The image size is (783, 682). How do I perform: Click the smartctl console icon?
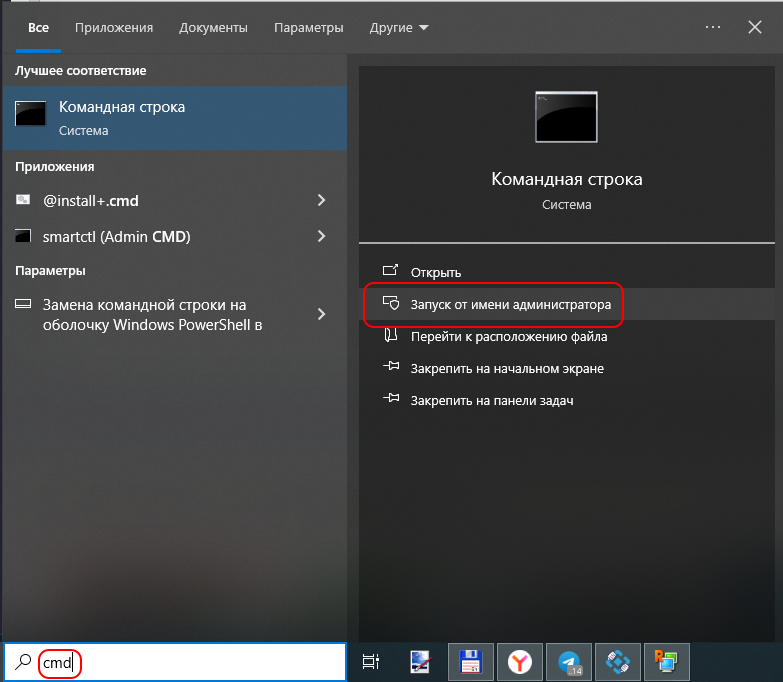pyautogui.click(x=23, y=236)
